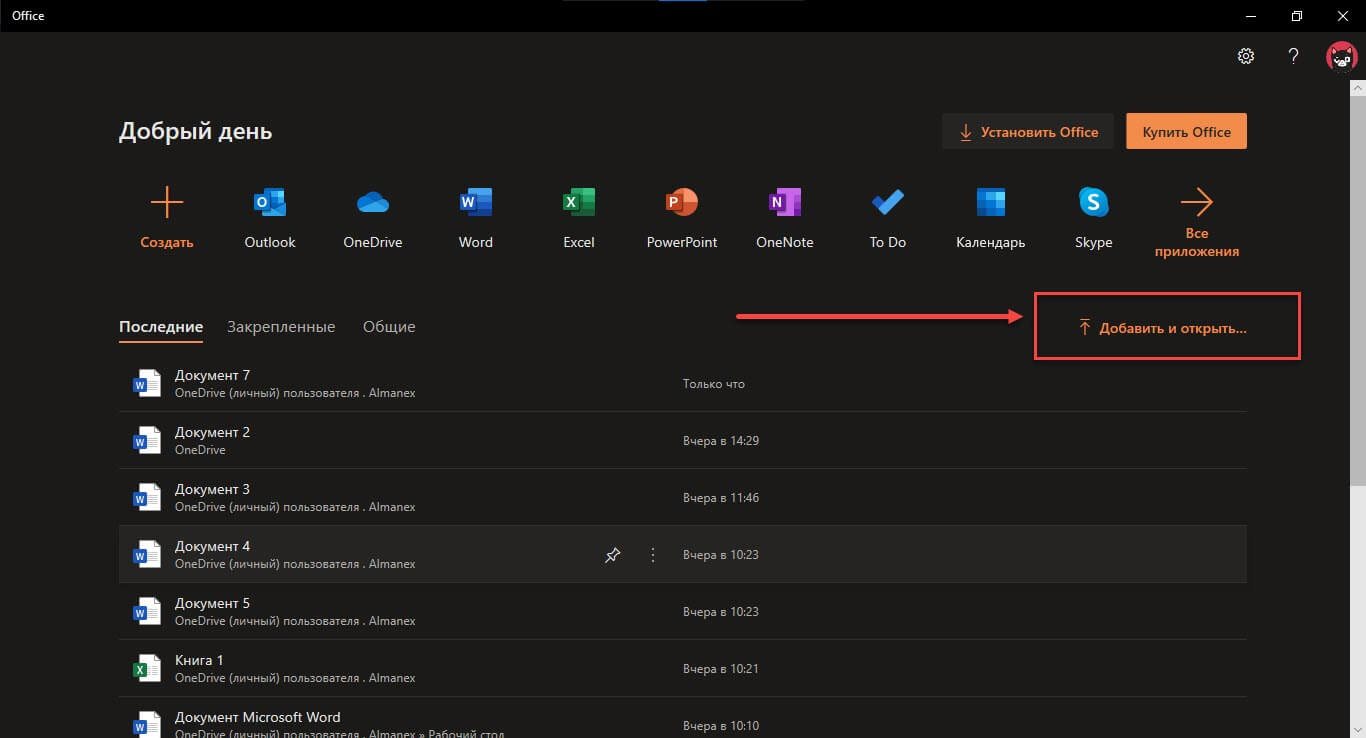Open Документ 7 file
Screen dimensions: 1366x738
(x=682, y=384)
